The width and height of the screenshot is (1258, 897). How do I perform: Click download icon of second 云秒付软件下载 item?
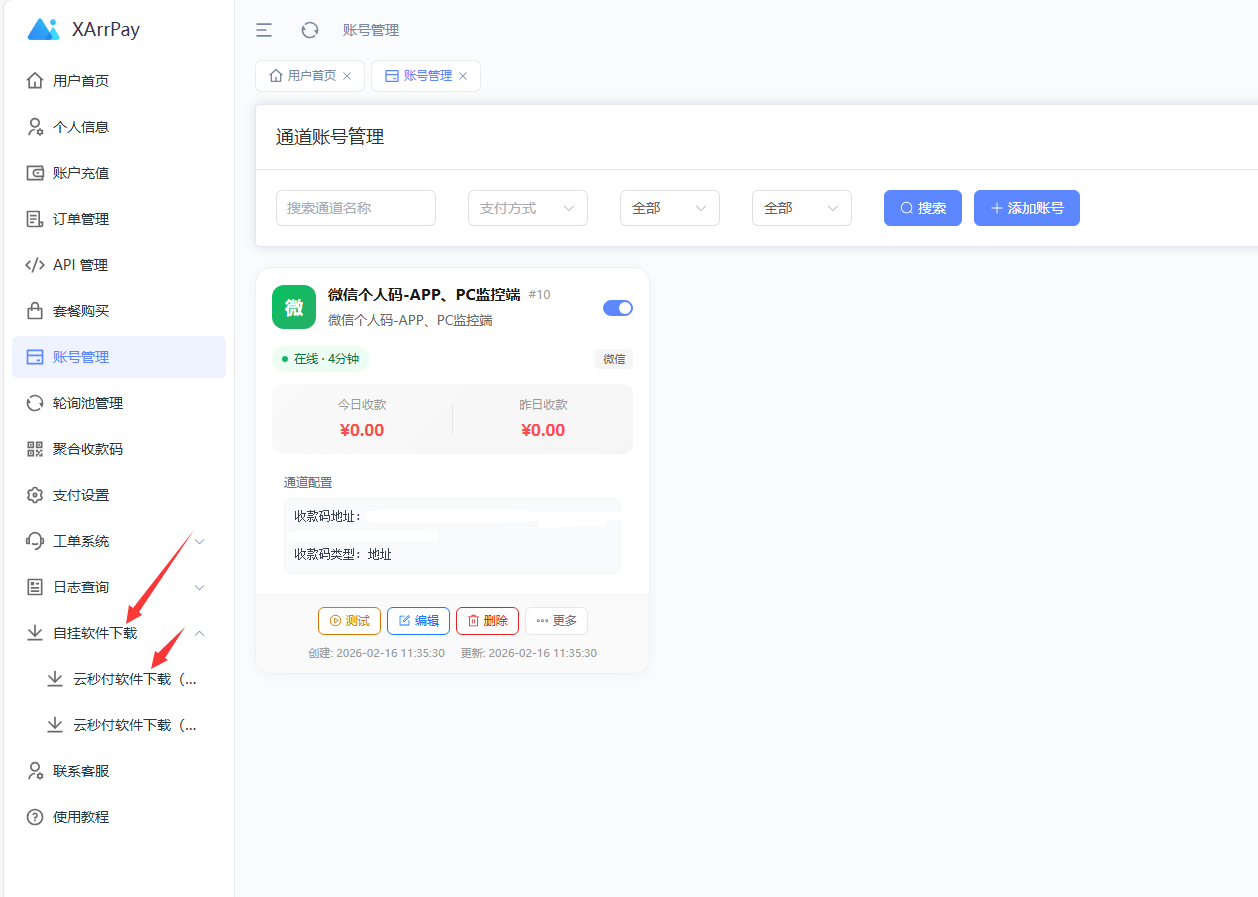pos(55,725)
